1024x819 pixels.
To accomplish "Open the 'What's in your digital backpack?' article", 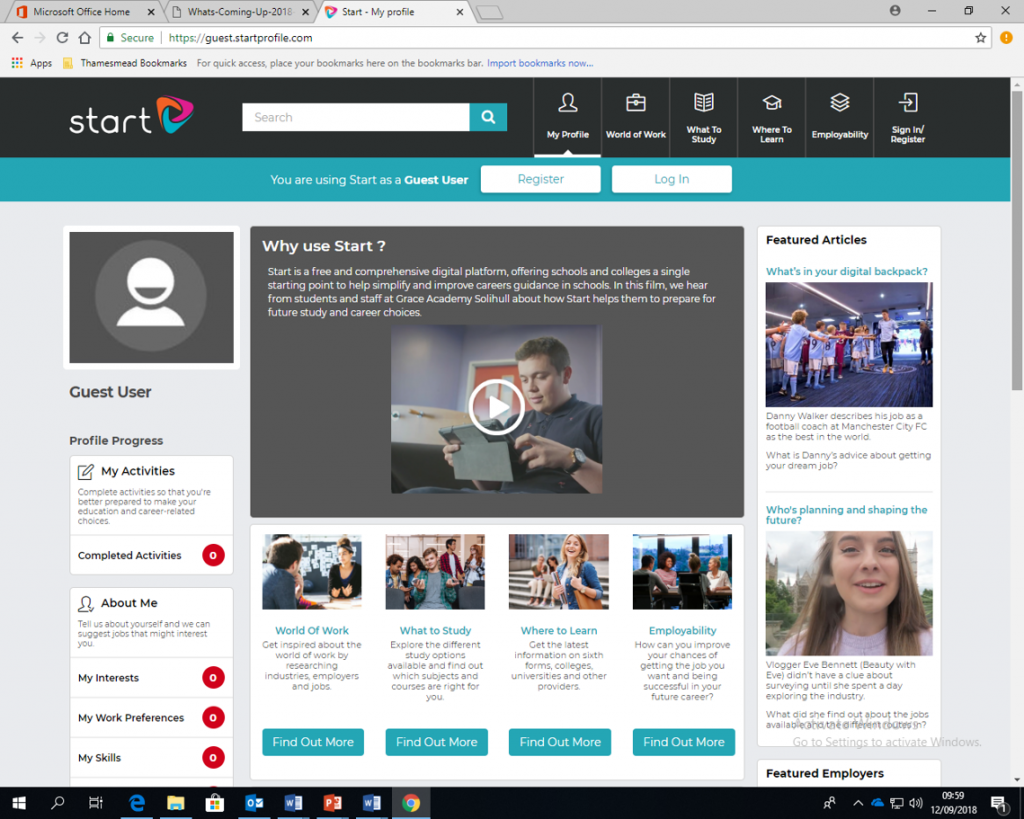I will (x=848, y=271).
